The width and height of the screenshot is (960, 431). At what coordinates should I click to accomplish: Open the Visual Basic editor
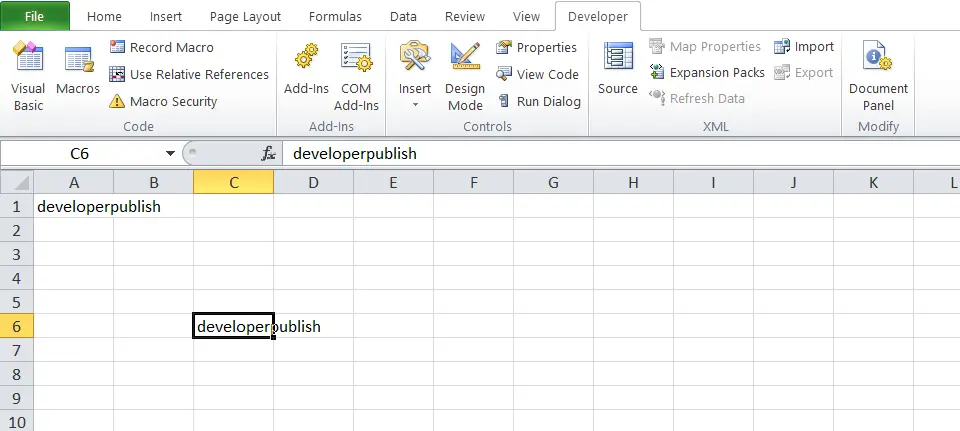(x=28, y=77)
